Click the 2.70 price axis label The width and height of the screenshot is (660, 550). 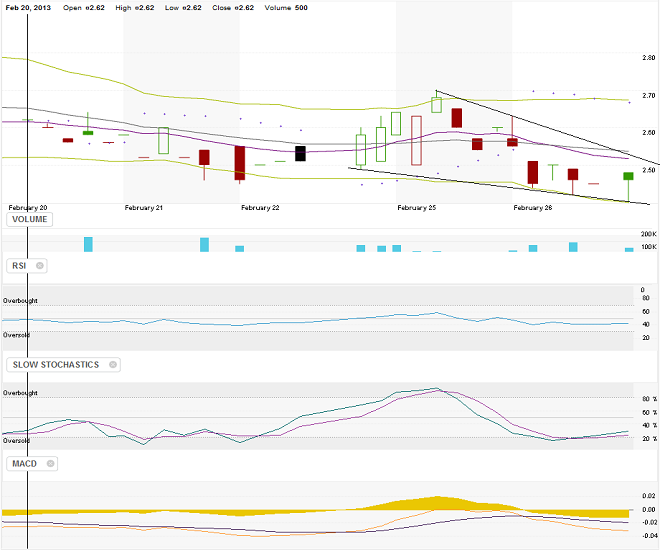click(x=648, y=96)
